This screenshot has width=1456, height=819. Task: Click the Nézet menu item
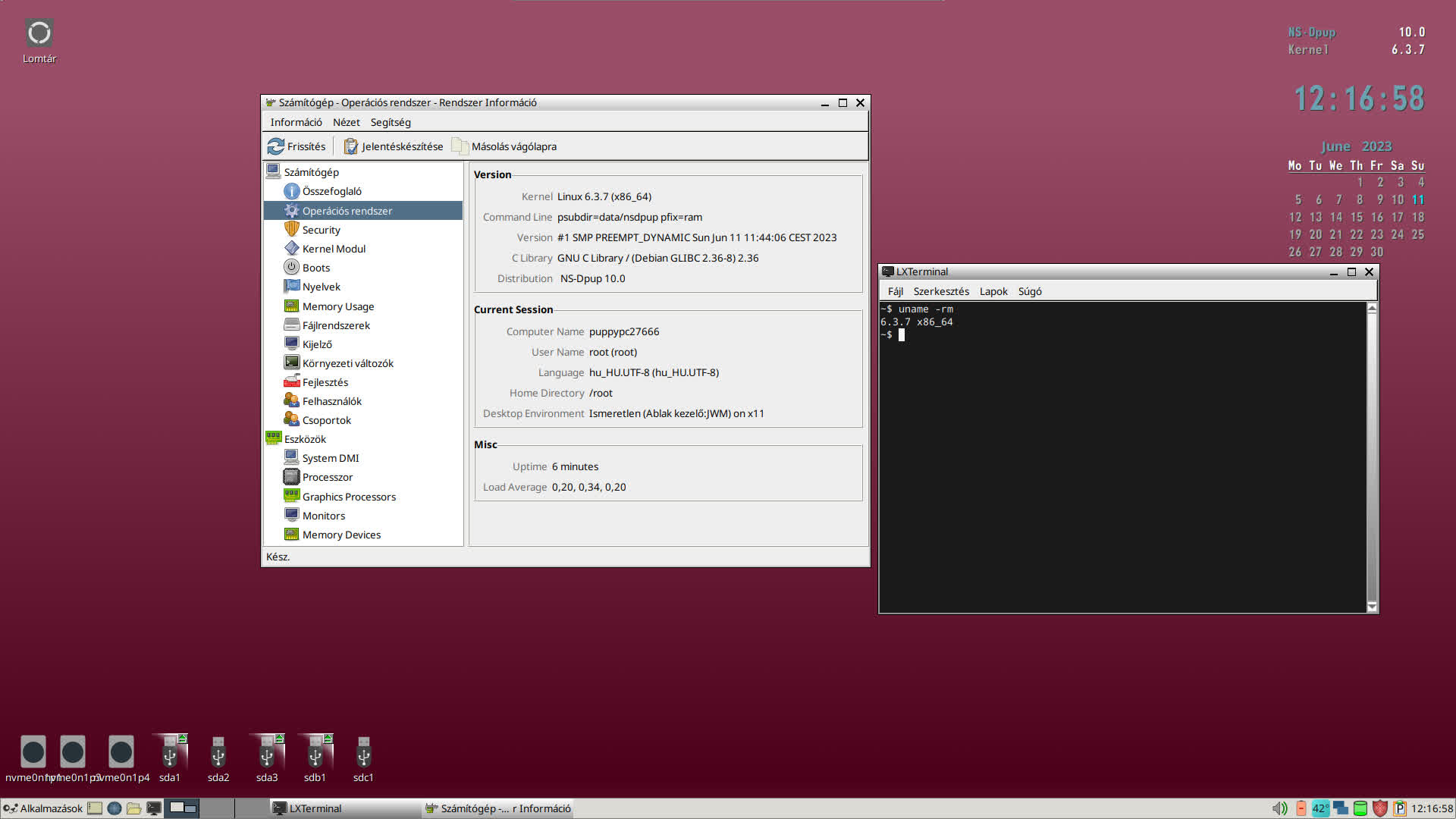point(346,121)
